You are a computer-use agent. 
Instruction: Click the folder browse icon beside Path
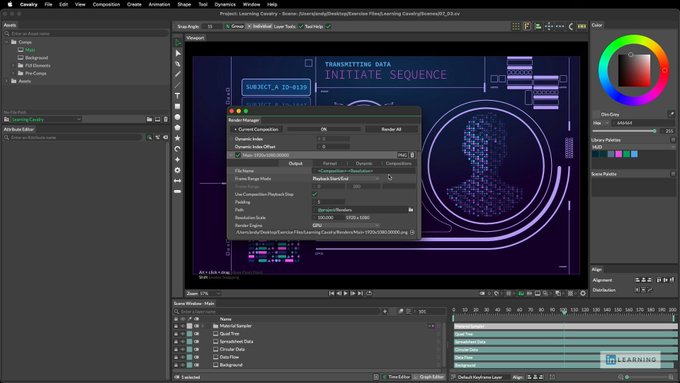(410, 210)
